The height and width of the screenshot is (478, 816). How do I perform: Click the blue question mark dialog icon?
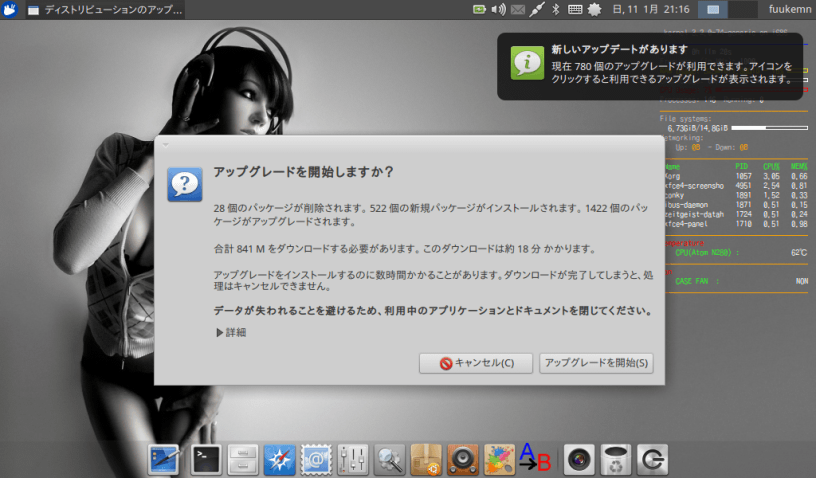click(185, 184)
